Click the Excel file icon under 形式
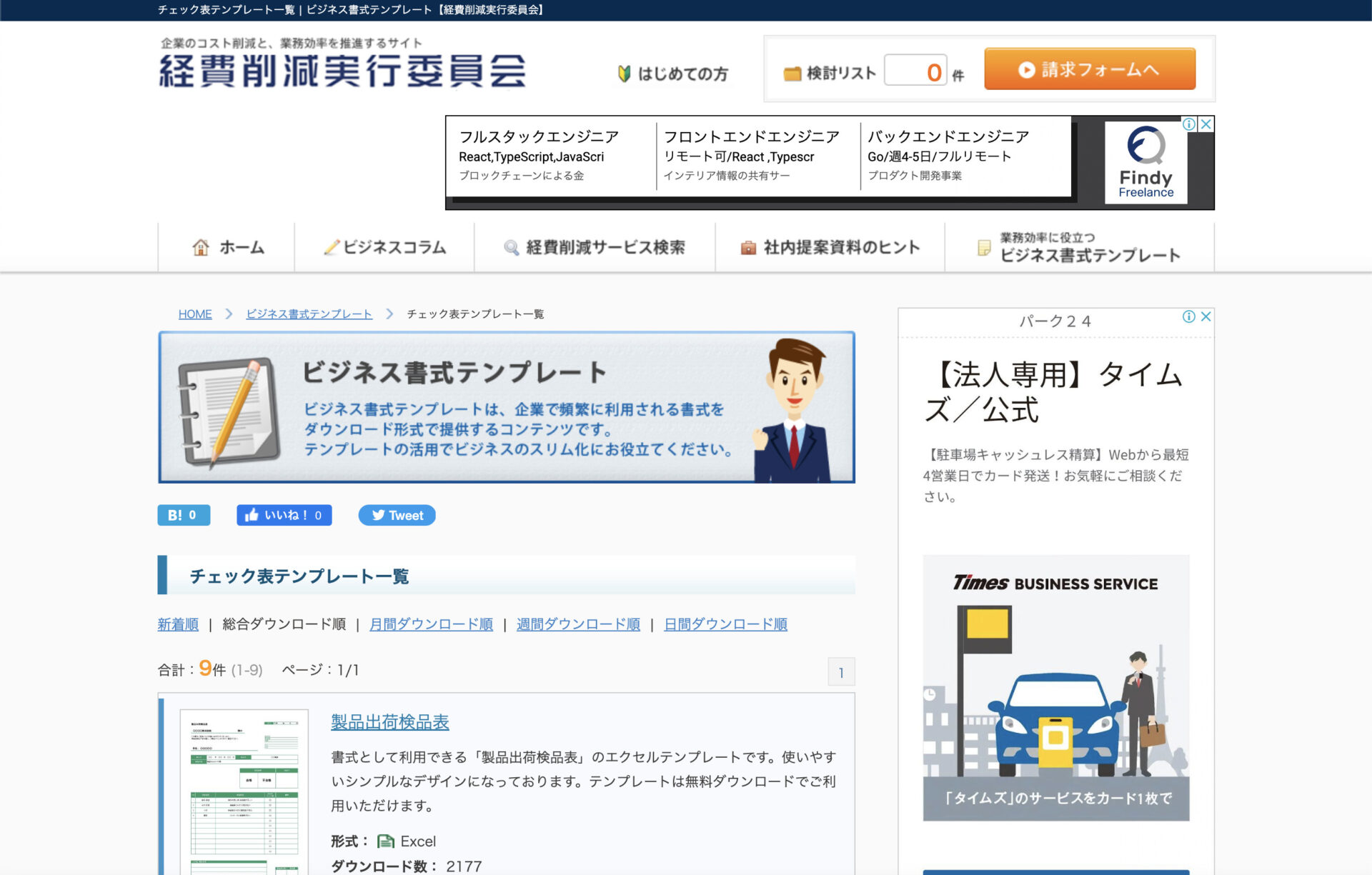The height and width of the screenshot is (875, 1372). coord(384,841)
